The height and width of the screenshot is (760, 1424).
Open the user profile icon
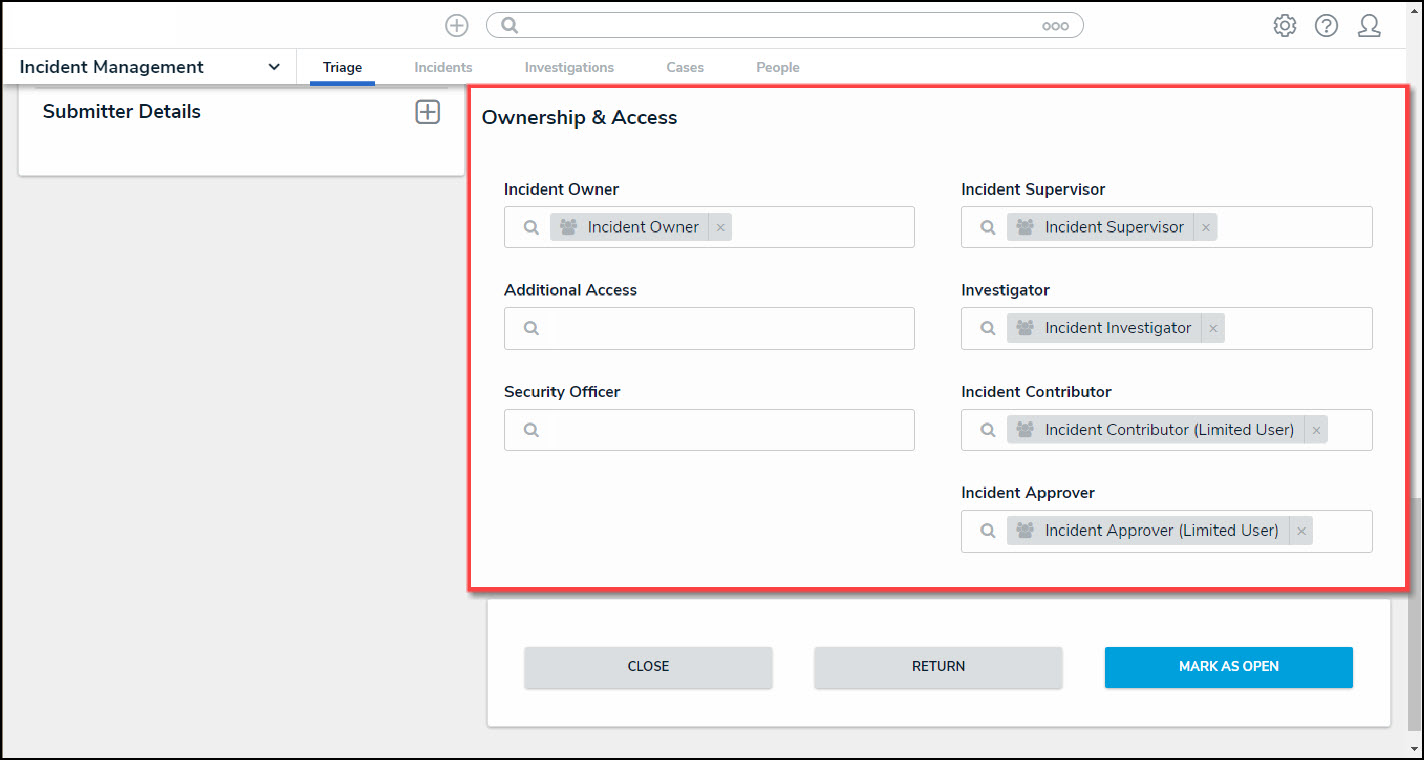coord(1369,26)
